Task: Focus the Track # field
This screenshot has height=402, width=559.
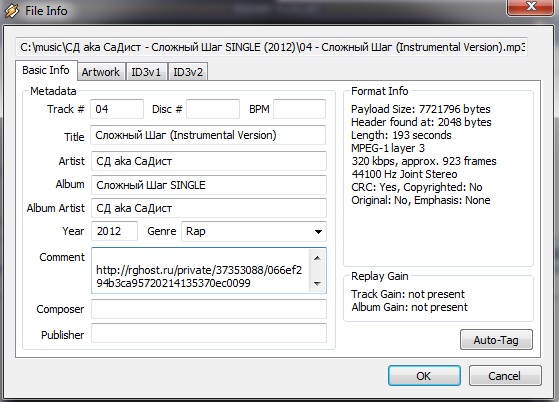Action: pyautogui.click(x=117, y=109)
